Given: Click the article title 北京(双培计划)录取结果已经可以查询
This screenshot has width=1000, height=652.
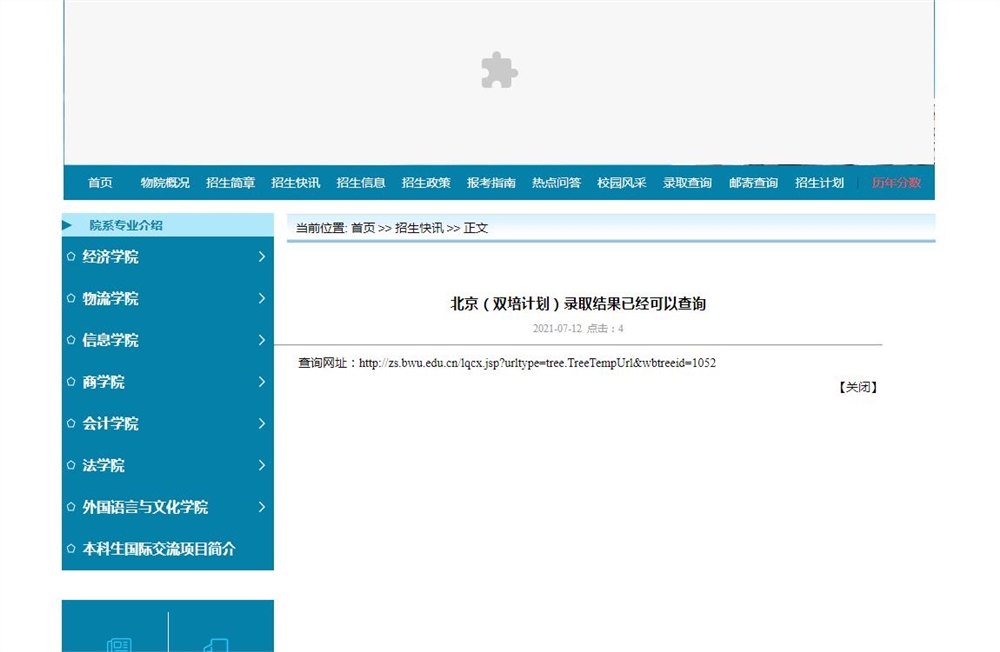Looking at the screenshot, I should (578, 304).
